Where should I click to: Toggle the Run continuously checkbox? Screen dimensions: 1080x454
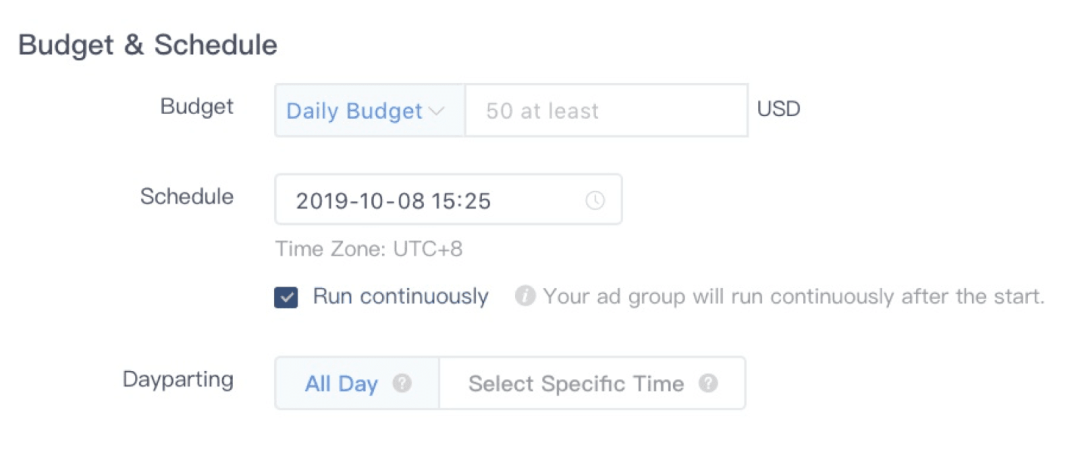point(286,297)
